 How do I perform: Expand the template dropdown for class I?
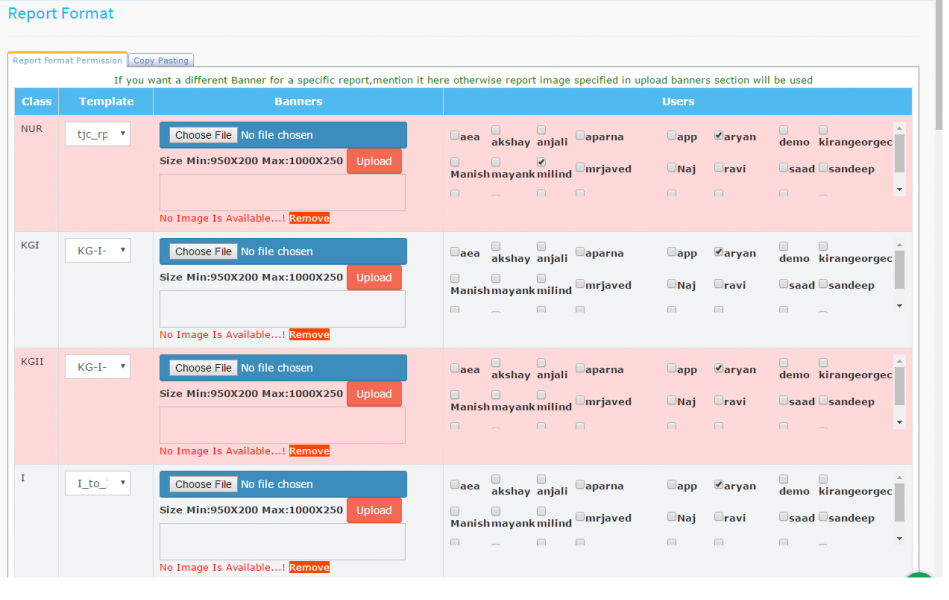click(x=97, y=484)
